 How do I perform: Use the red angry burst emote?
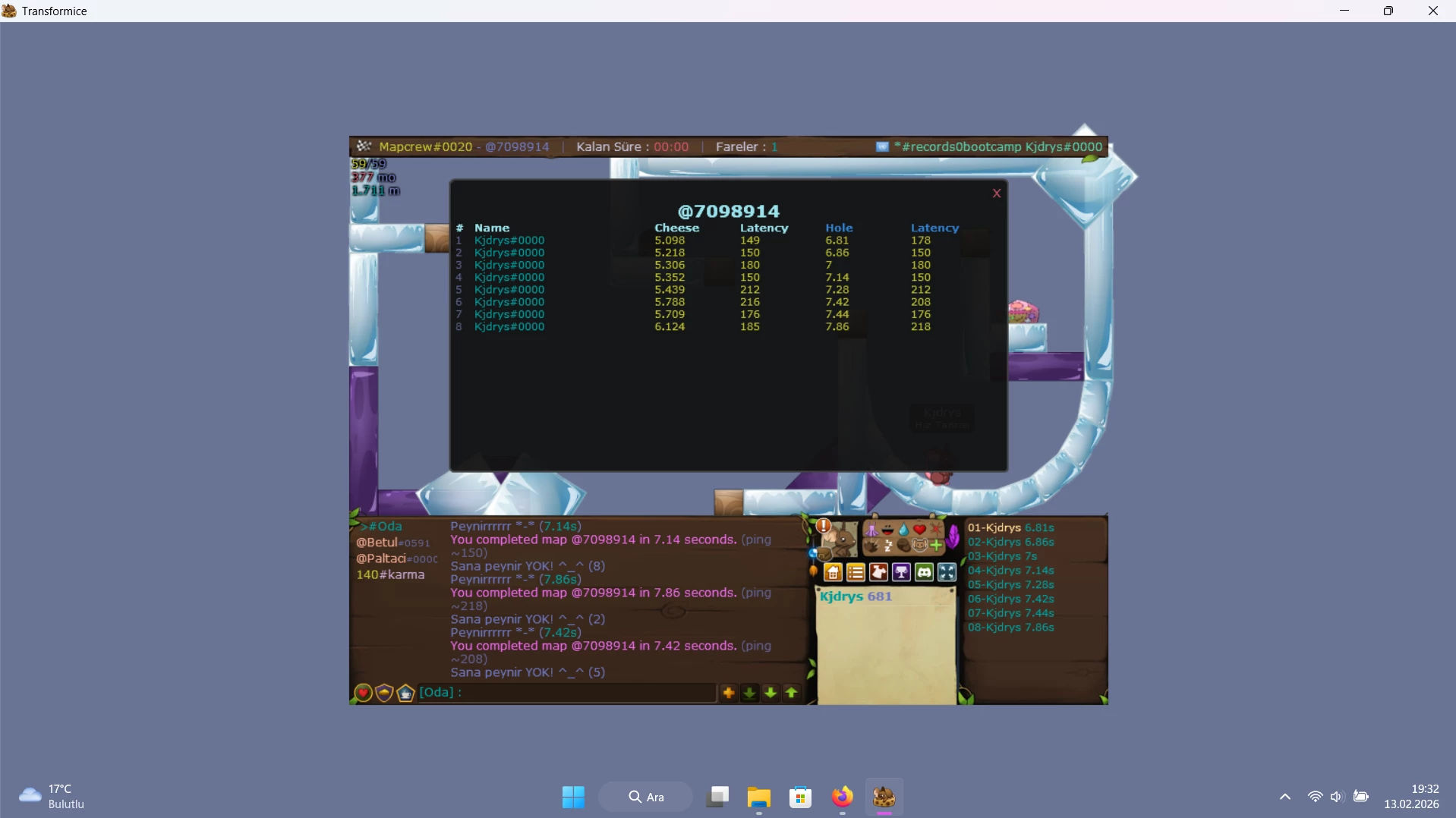tap(935, 529)
